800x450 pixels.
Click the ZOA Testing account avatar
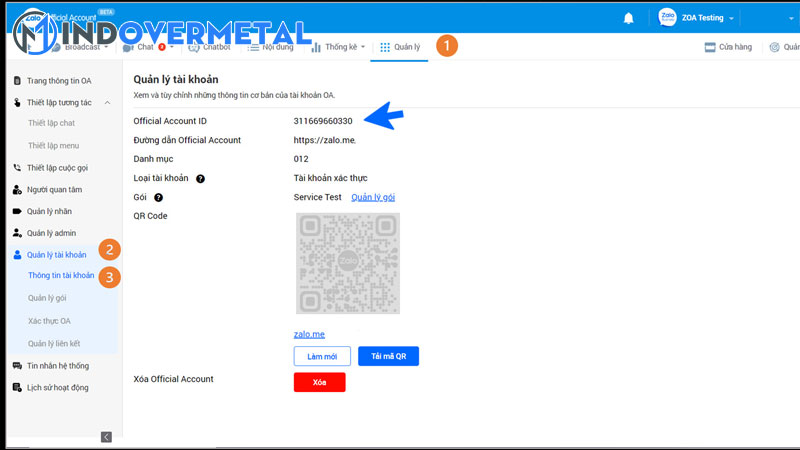coord(668,18)
